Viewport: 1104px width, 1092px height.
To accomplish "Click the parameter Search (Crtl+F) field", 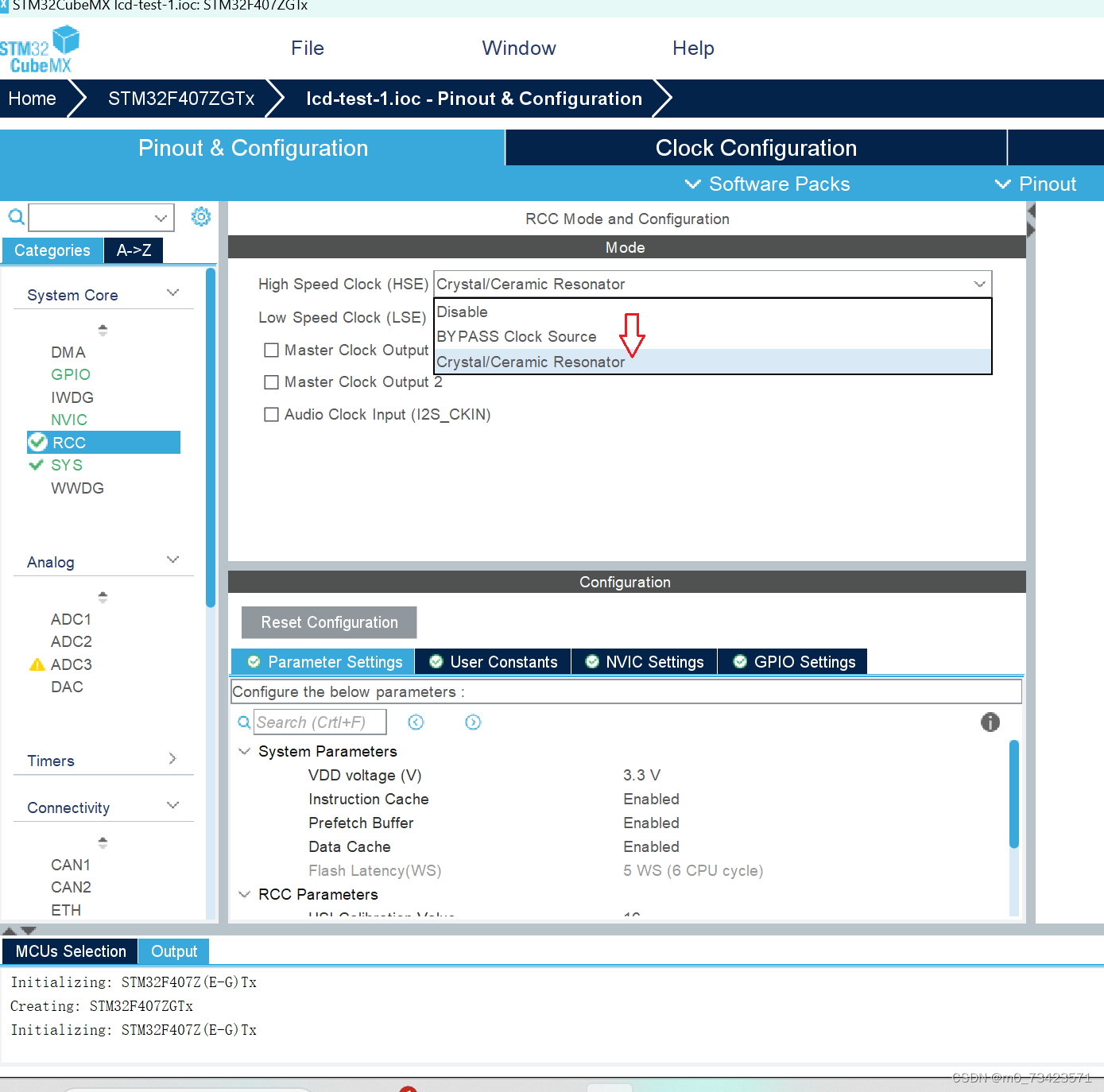I will 320,722.
